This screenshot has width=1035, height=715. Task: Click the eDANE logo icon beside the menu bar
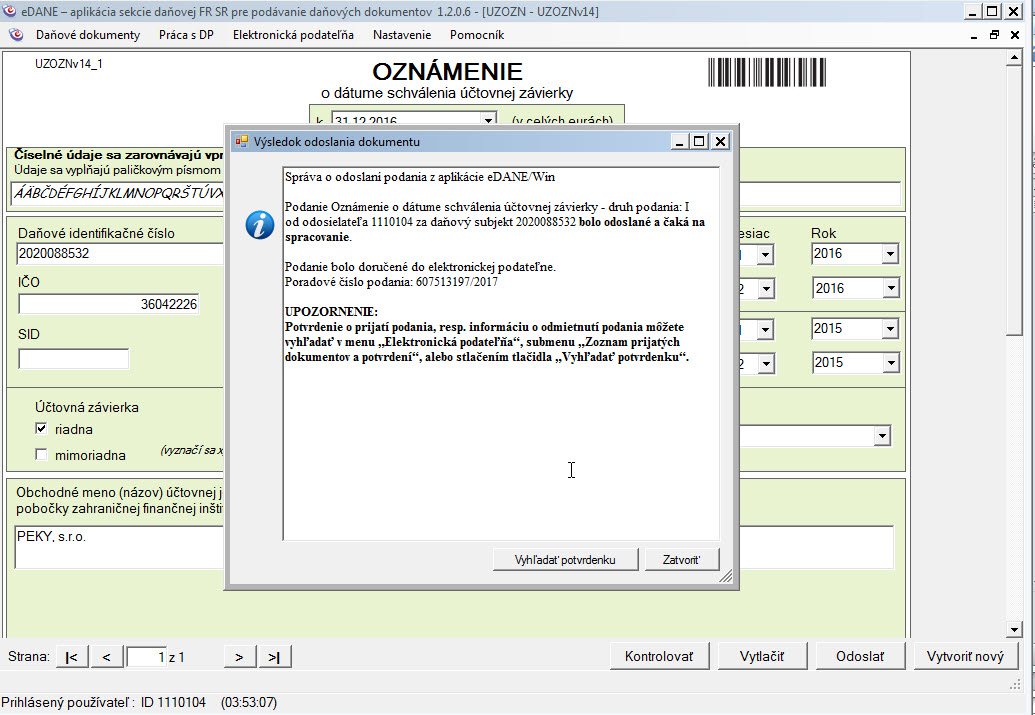coord(16,35)
